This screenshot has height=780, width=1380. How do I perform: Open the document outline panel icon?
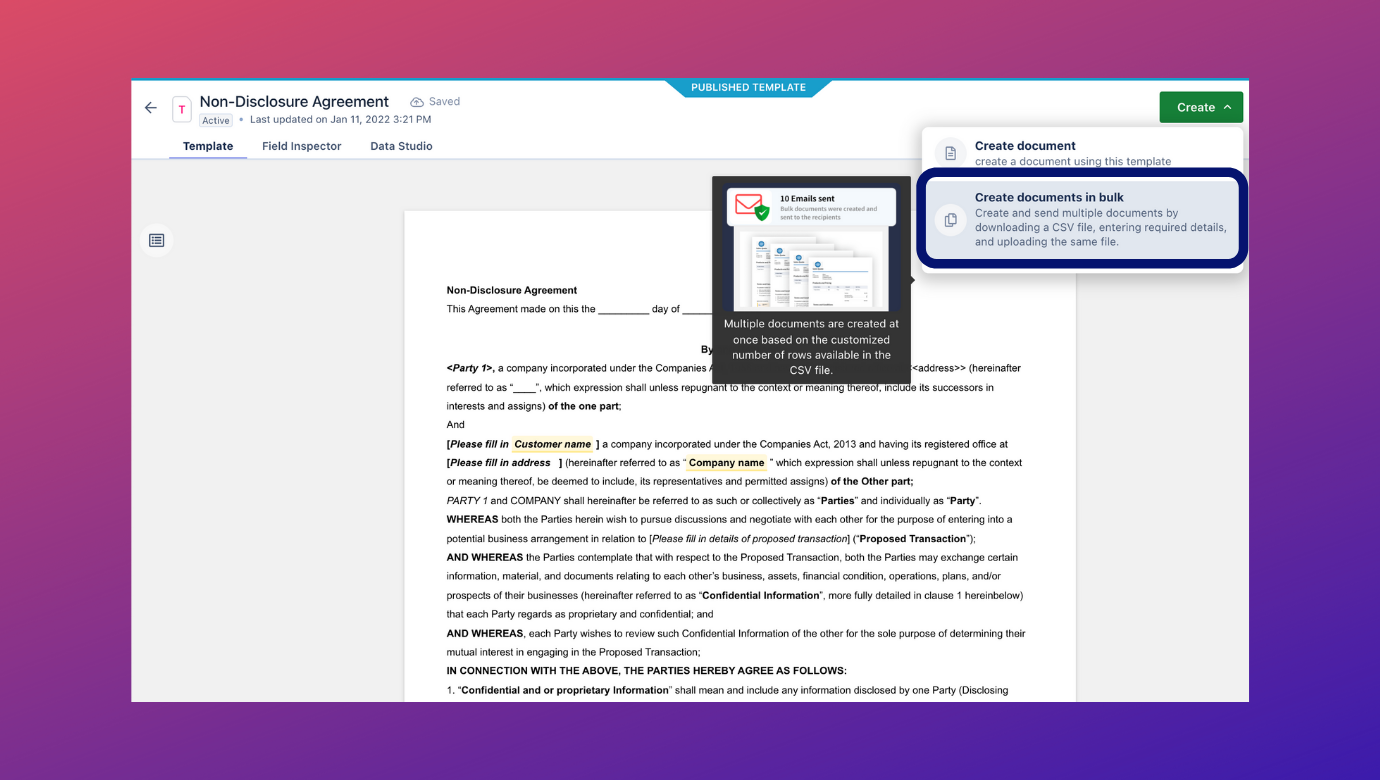click(156, 240)
